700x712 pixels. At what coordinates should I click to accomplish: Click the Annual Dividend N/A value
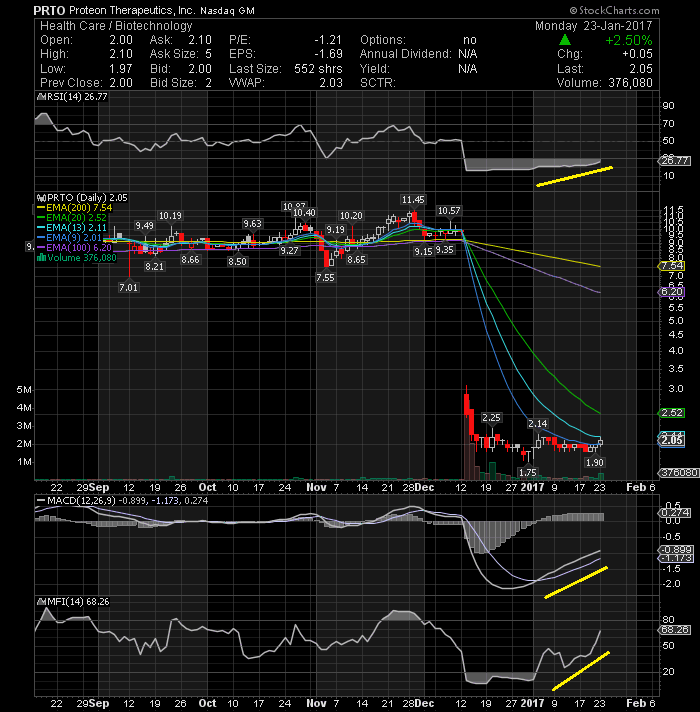click(x=467, y=54)
